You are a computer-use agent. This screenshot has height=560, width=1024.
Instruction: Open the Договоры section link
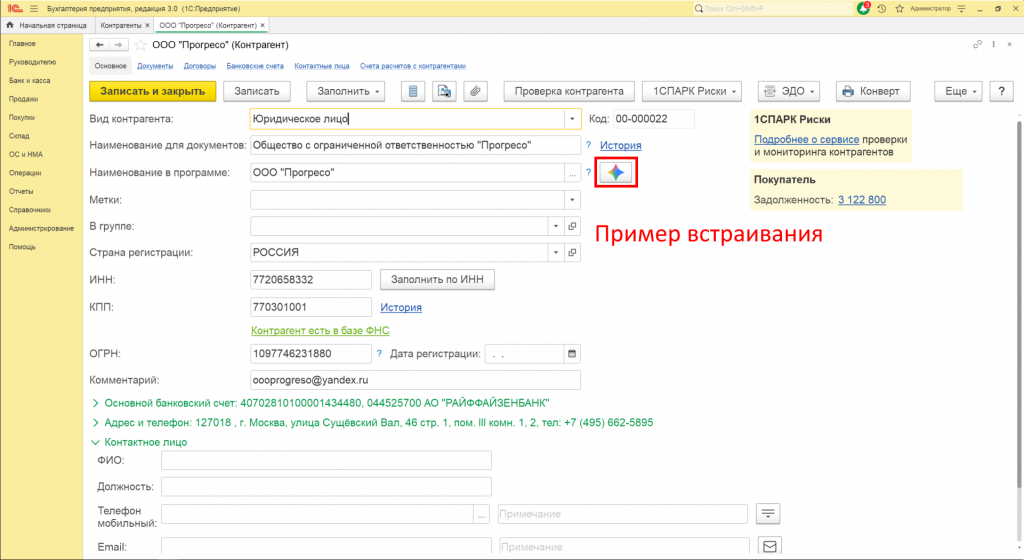point(200,66)
